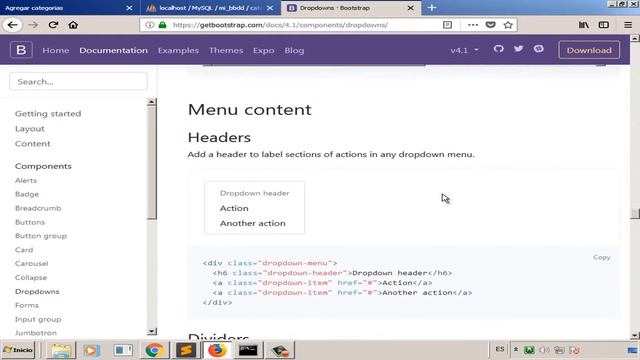The height and width of the screenshot is (360, 640).
Task: Open Bootstrap GitHub icon link
Action: [498, 49]
